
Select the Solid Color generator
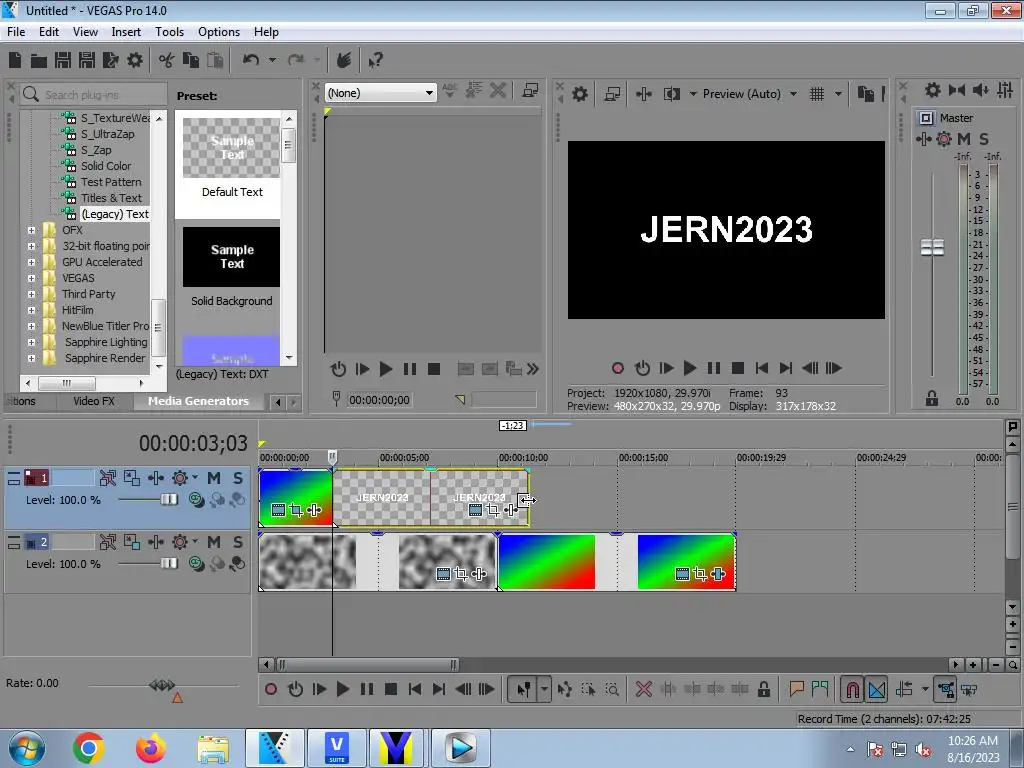tap(106, 166)
